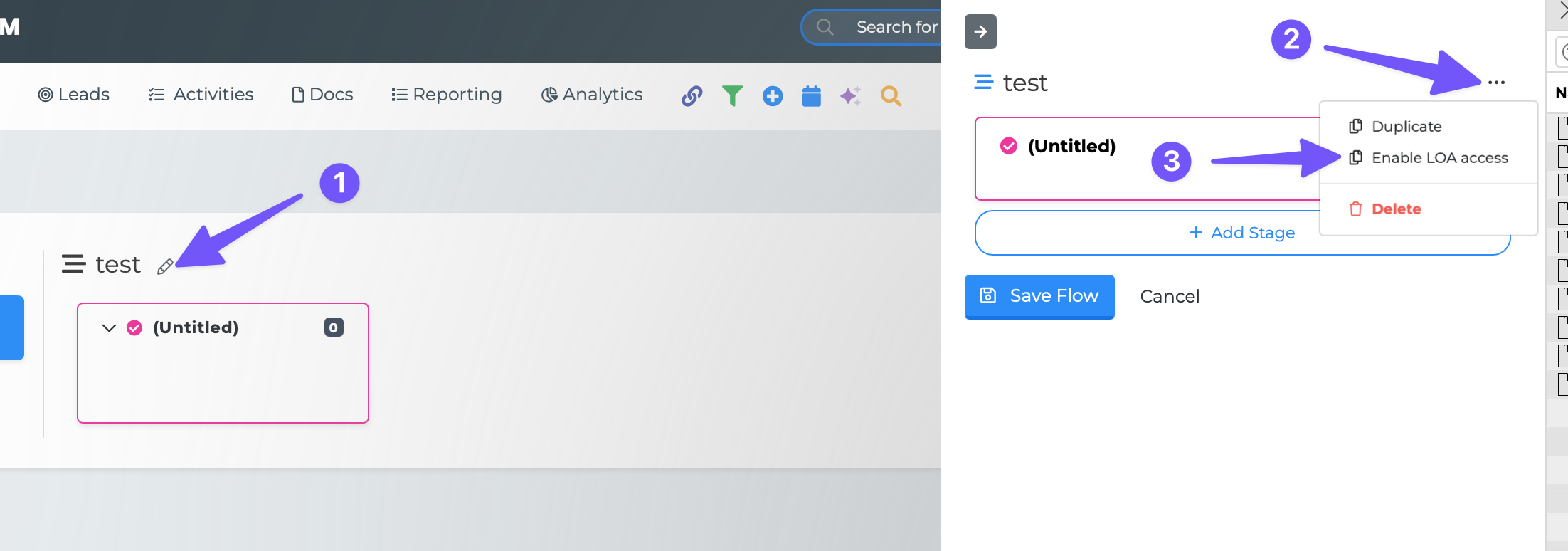Toggle pink checkmark on board (Untitled) stage
1568x551 pixels.
pos(134,327)
